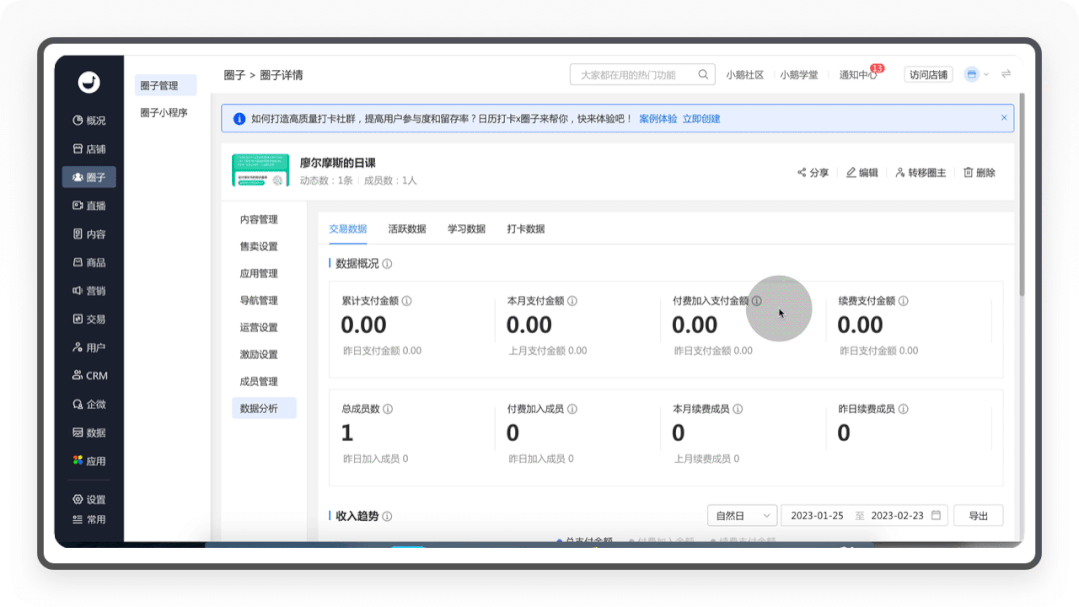Click the 编辑 edit button
Image resolution: width=1079 pixels, height=607 pixels.
[862, 173]
